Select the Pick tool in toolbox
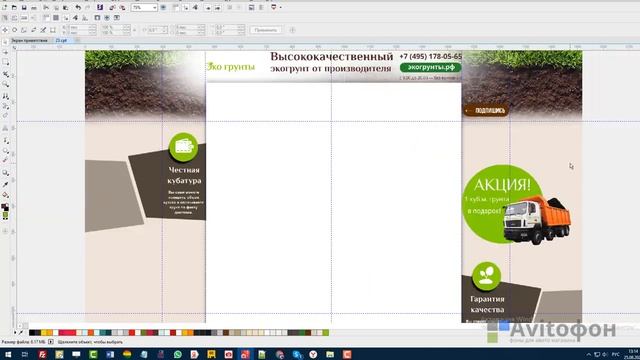 click(5, 42)
